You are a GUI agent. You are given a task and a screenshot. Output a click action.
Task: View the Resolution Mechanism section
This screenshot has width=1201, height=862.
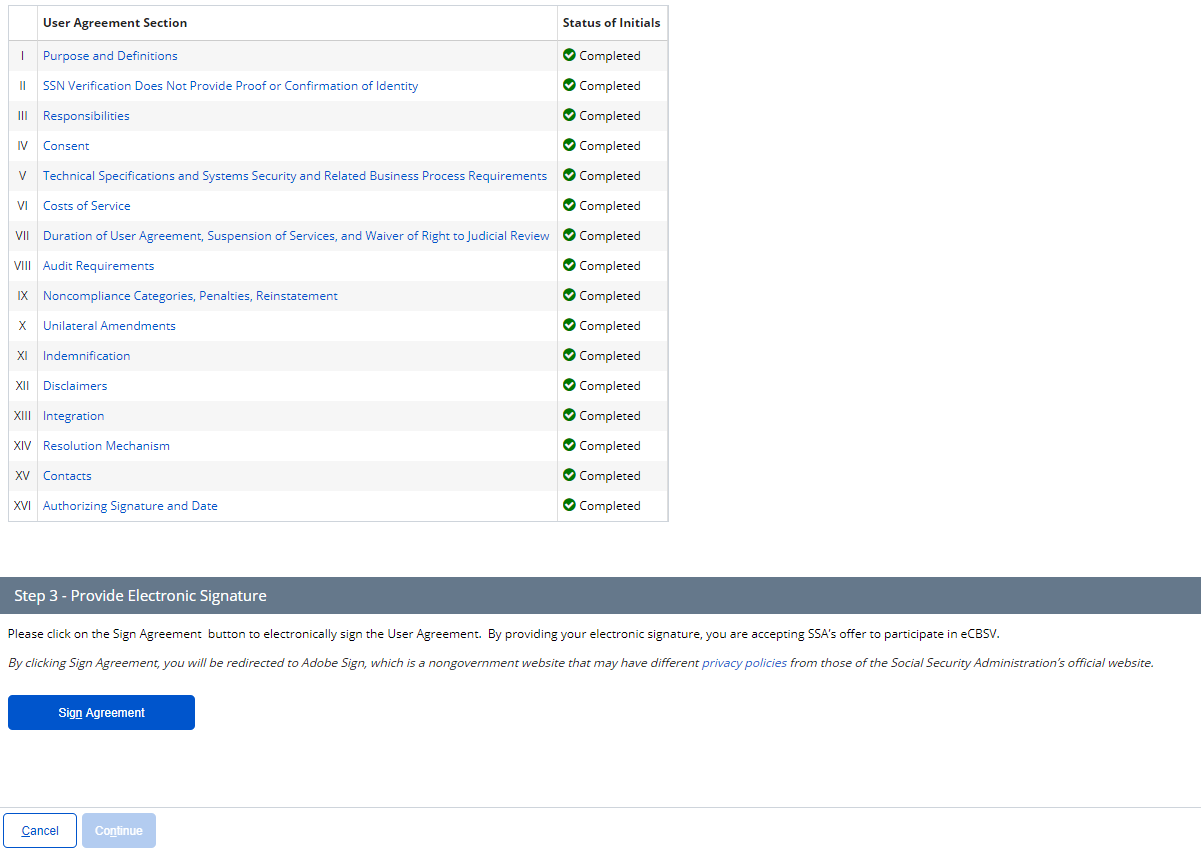tap(106, 446)
